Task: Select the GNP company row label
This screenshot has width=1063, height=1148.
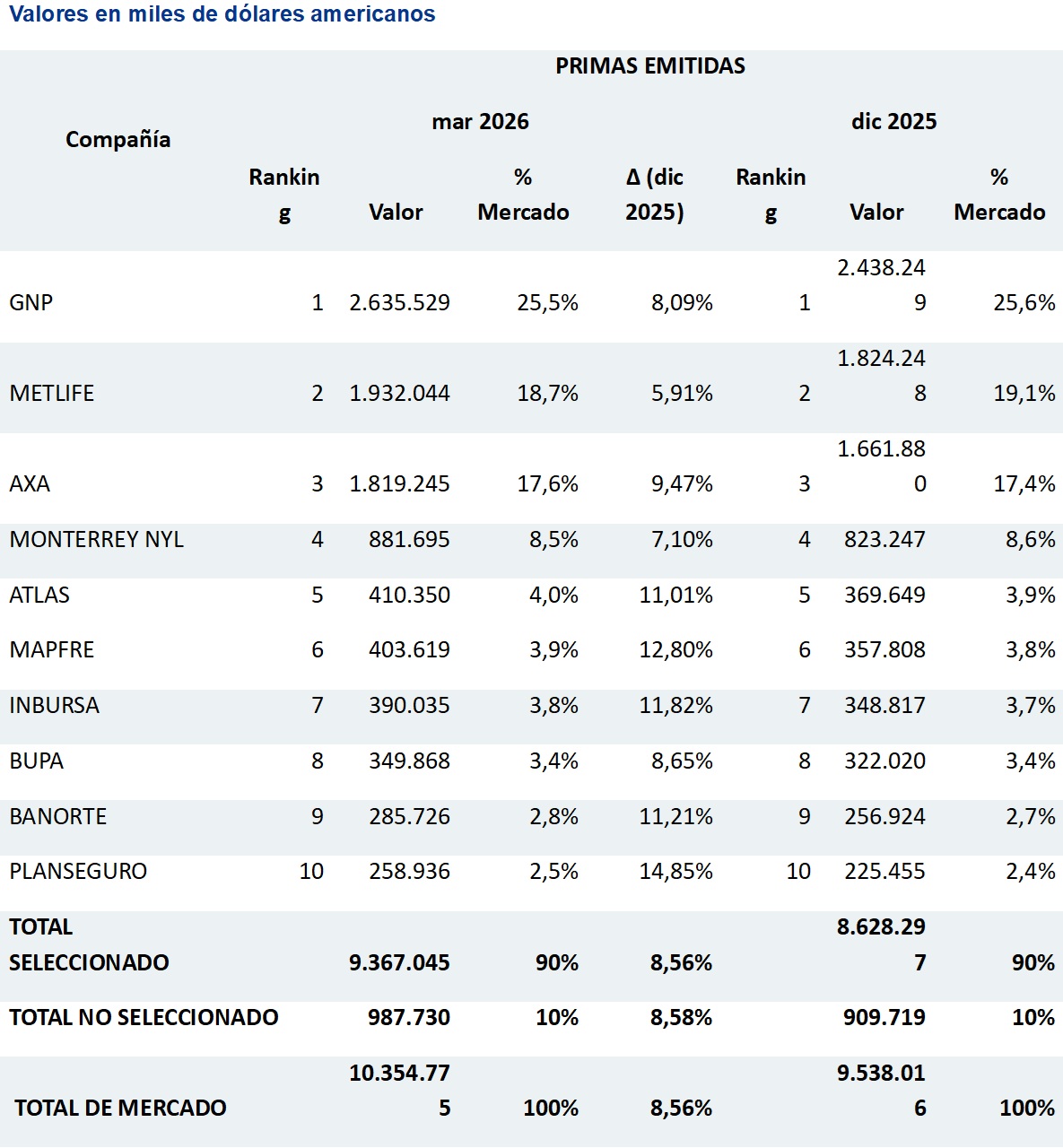Action: (31, 303)
